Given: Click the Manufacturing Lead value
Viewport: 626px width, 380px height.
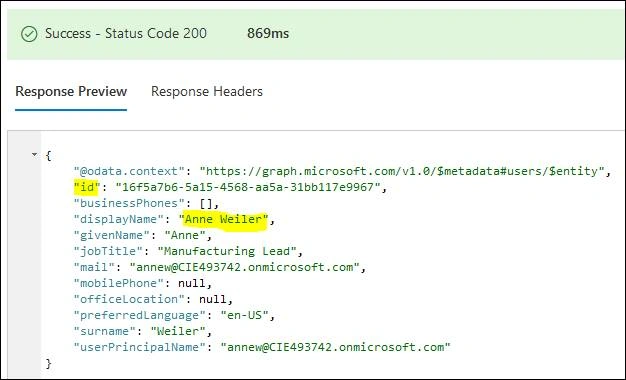Looking at the screenshot, I should click(x=227, y=251).
